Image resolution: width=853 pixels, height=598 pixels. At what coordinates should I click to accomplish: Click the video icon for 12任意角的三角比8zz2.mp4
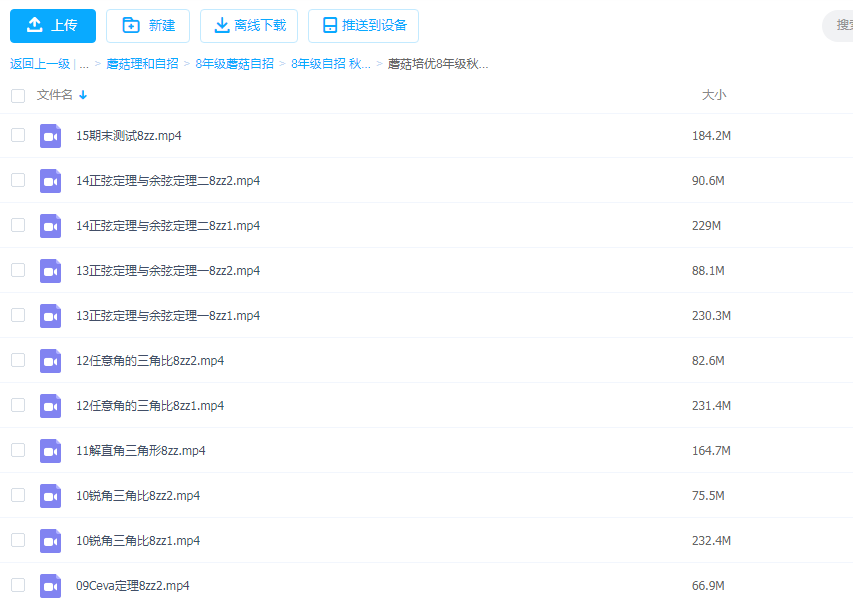click(x=50, y=360)
